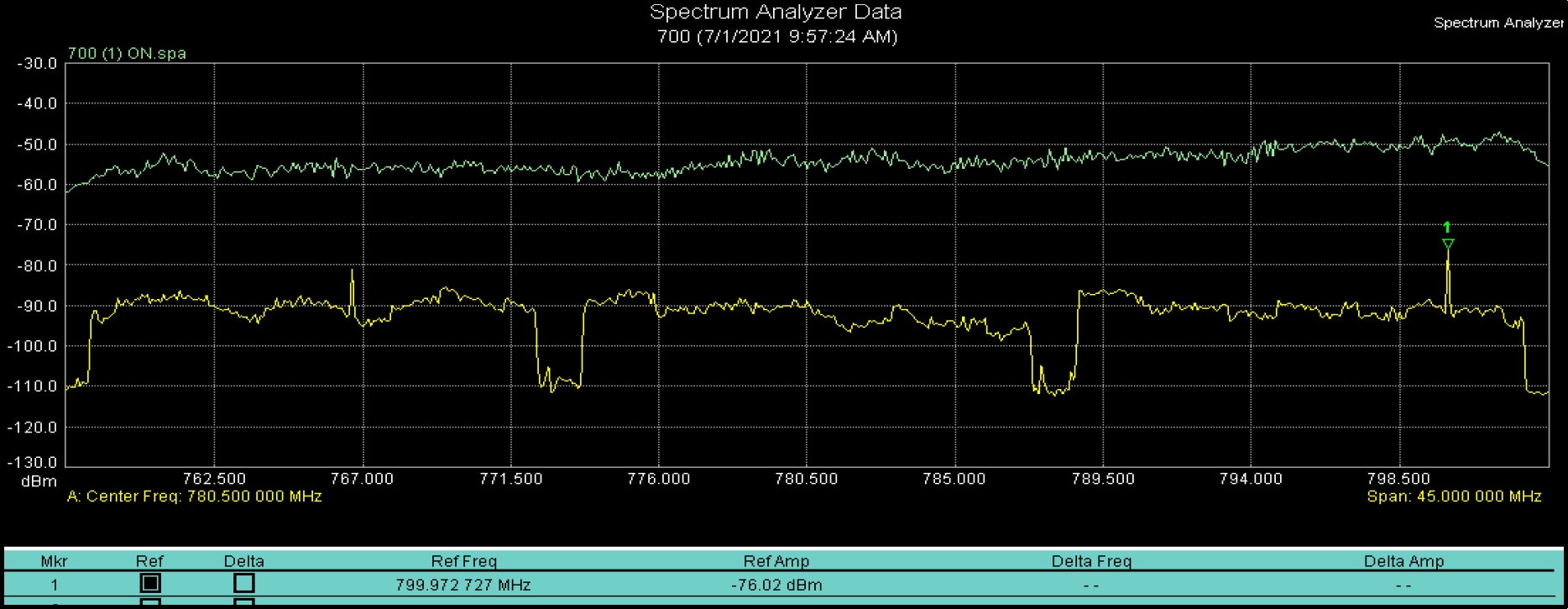Enable the Delta checkbox for marker 1
The width and height of the screenshot is (1568, 609).
(243, 583)
